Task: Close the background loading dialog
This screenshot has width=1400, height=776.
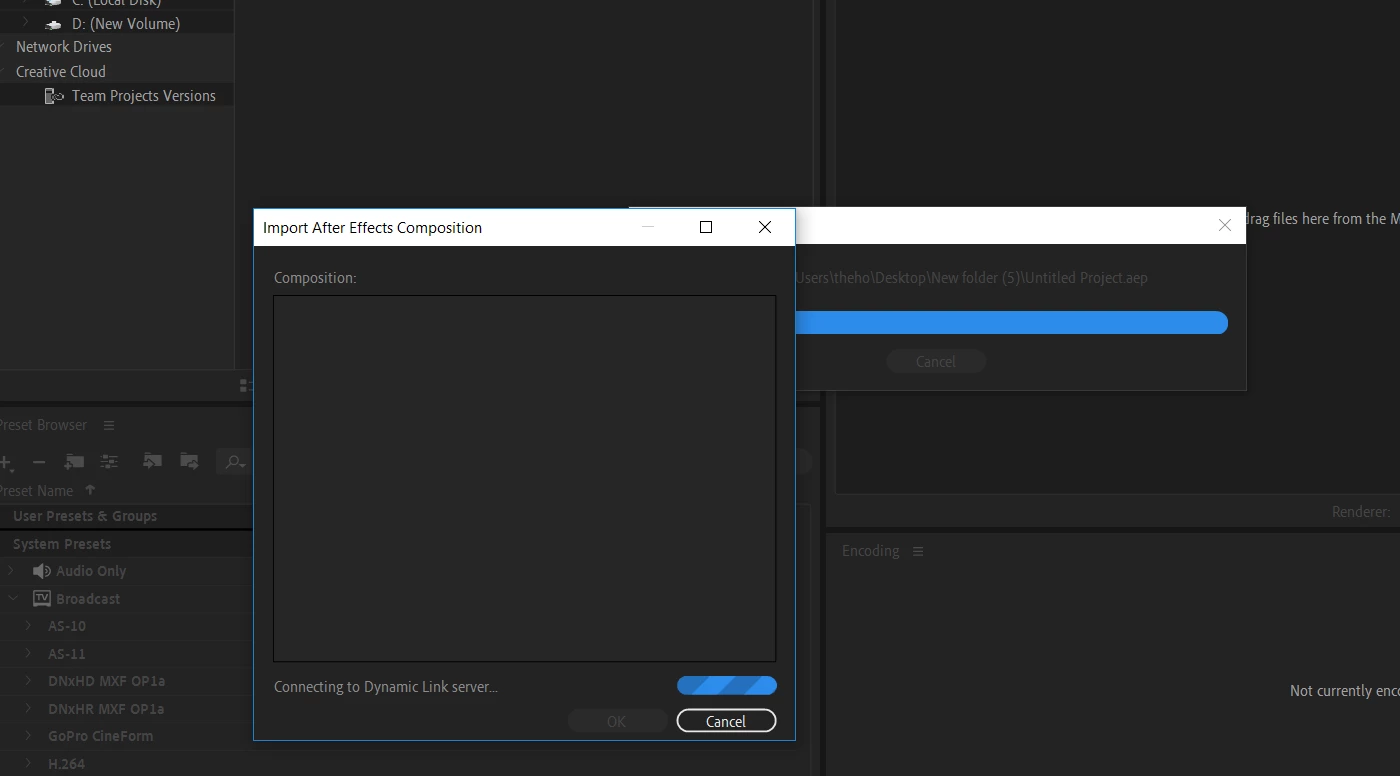Action: 1224,226
